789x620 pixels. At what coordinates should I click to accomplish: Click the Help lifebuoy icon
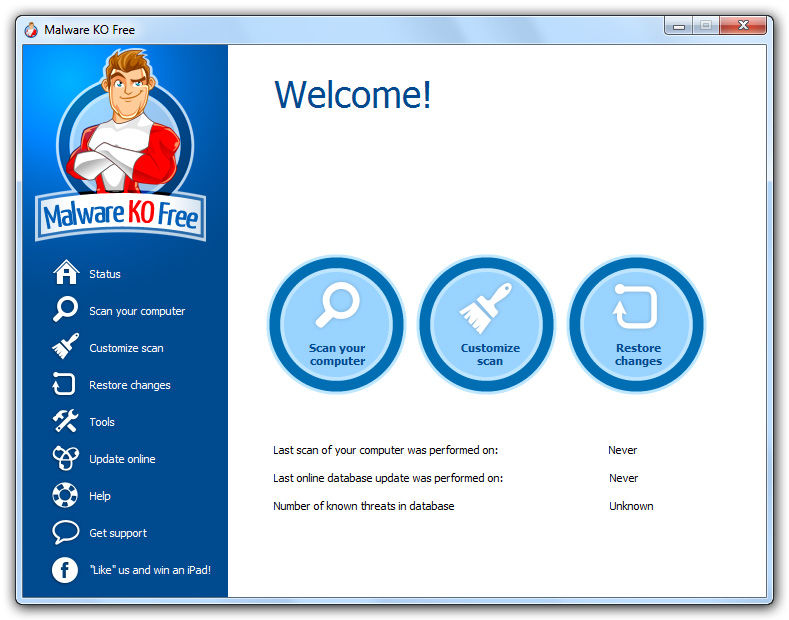[x=65, y=495]
